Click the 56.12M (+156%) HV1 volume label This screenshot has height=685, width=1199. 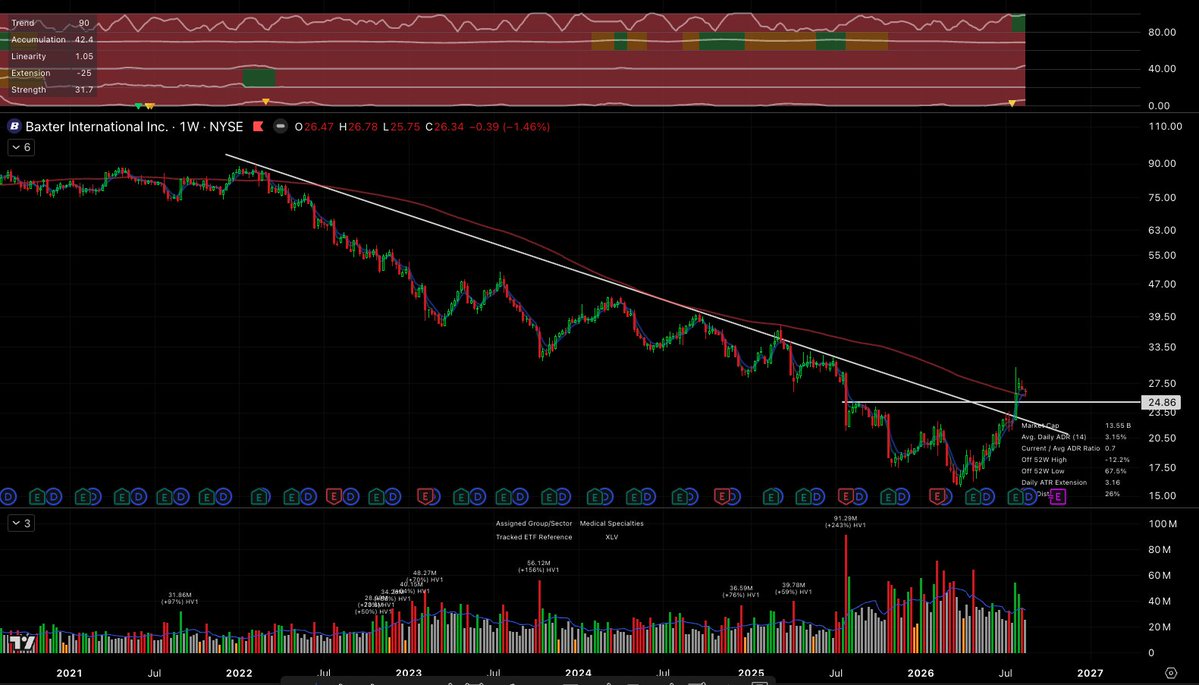click(x=538, y=566)
